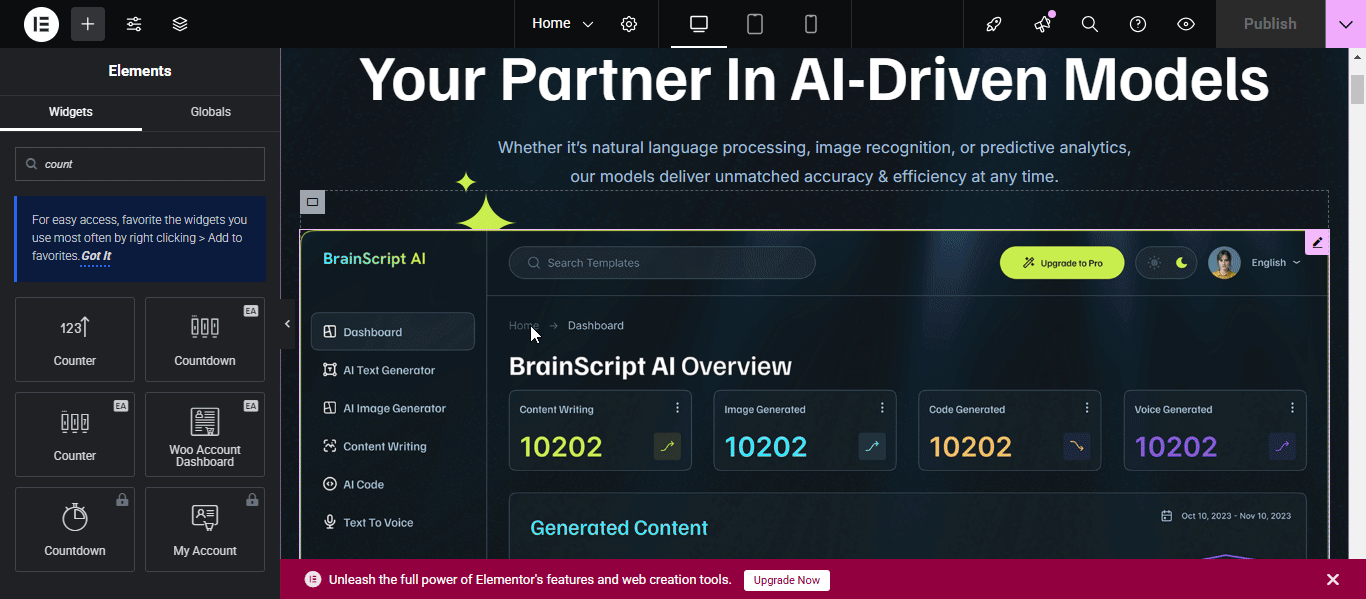1366x599 pixels.
Task: Click the Publish button
Action: [x=1270, y=24]
